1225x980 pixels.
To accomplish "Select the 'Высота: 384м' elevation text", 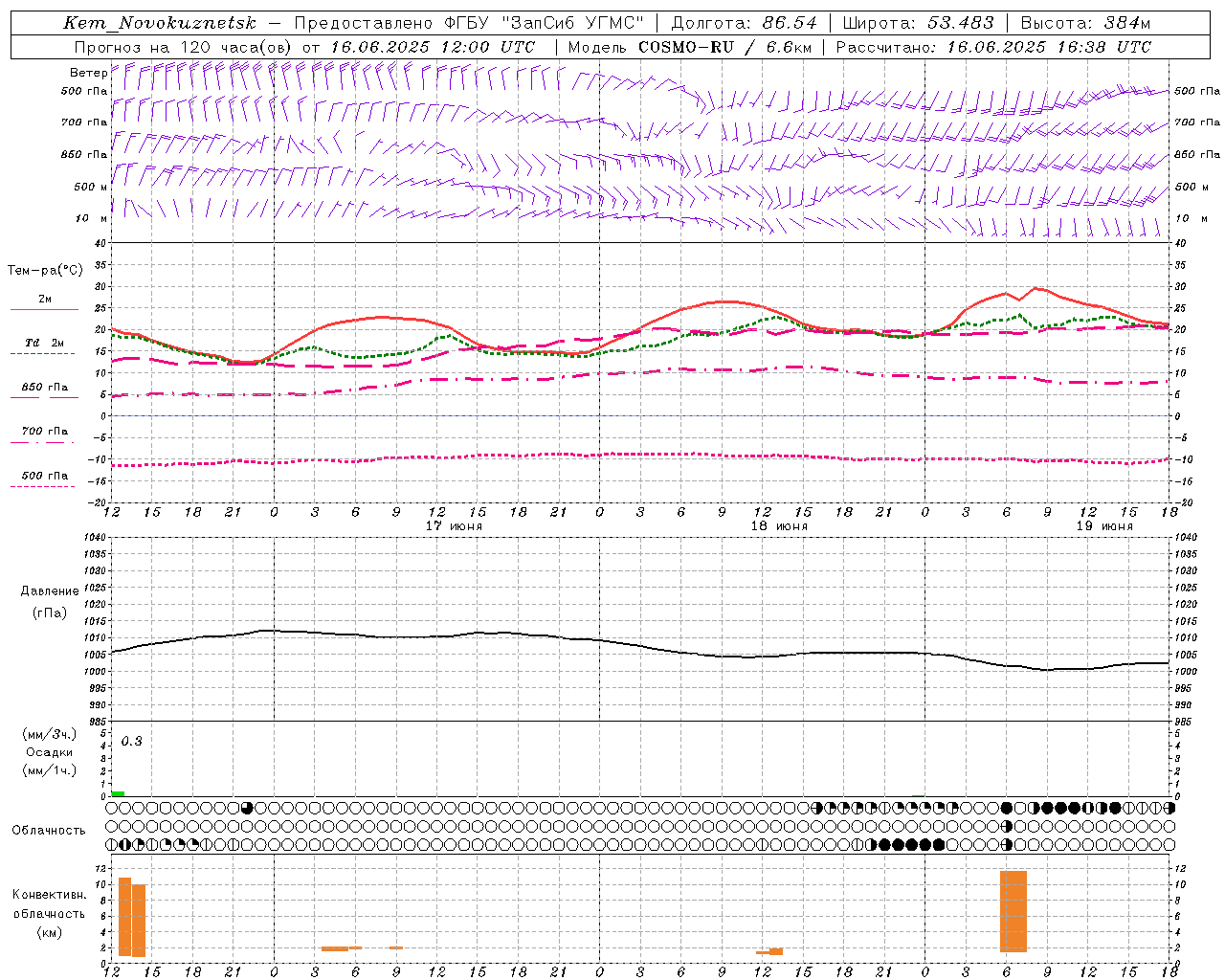I will pyautogui.click(x=1085, y=23).
